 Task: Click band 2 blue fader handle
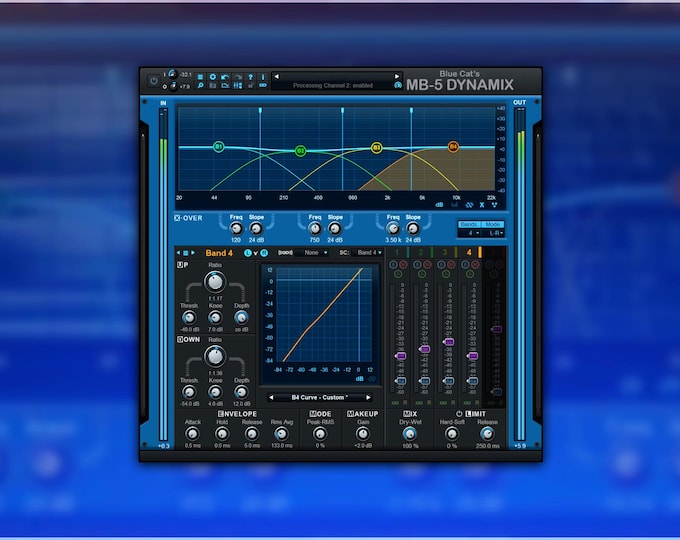pyautogui.click(x=425, y=381)
